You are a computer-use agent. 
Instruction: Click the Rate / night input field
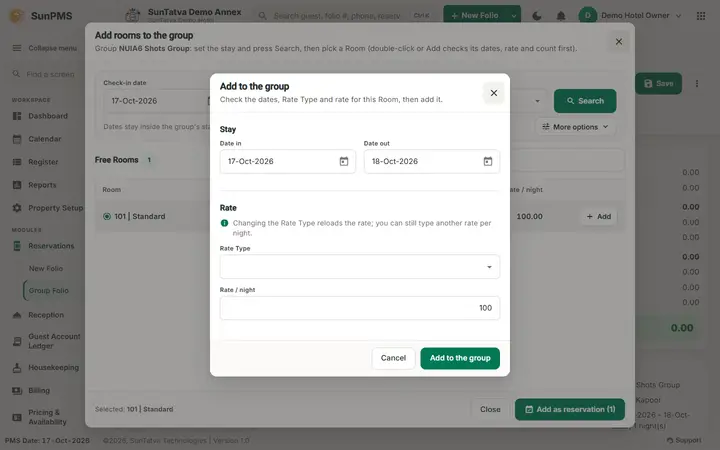(360, 308)
